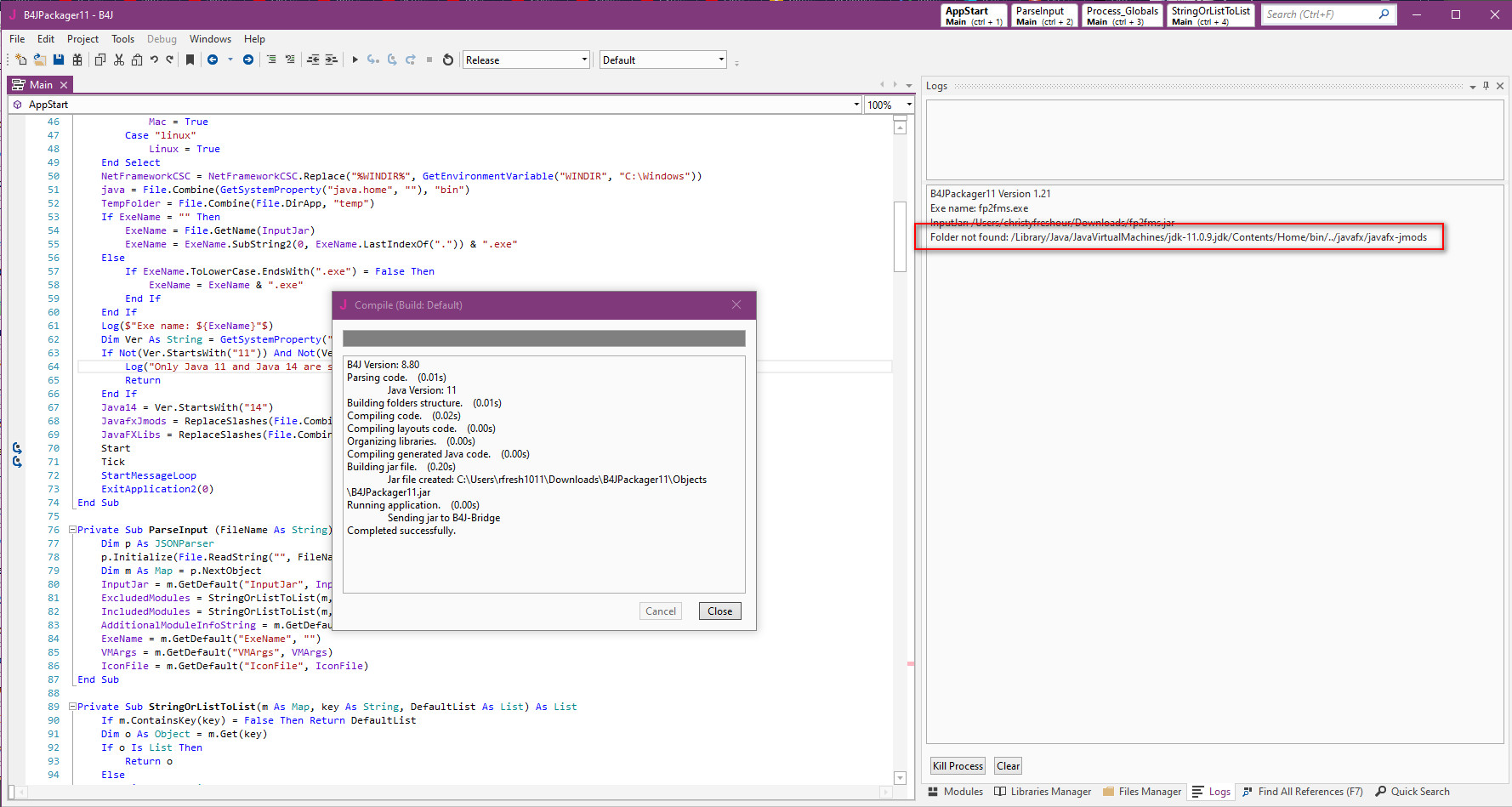Open the Project menu

(x=82, y=39)
